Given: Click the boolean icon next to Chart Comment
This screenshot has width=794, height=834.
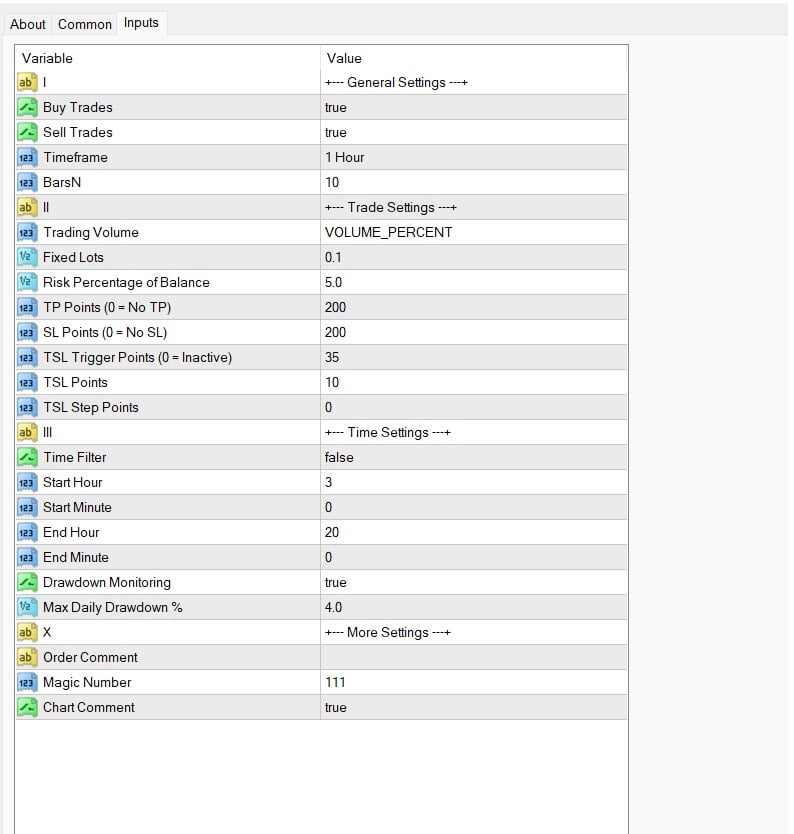Looking at the screenshot, I should (x=27, y=707).
